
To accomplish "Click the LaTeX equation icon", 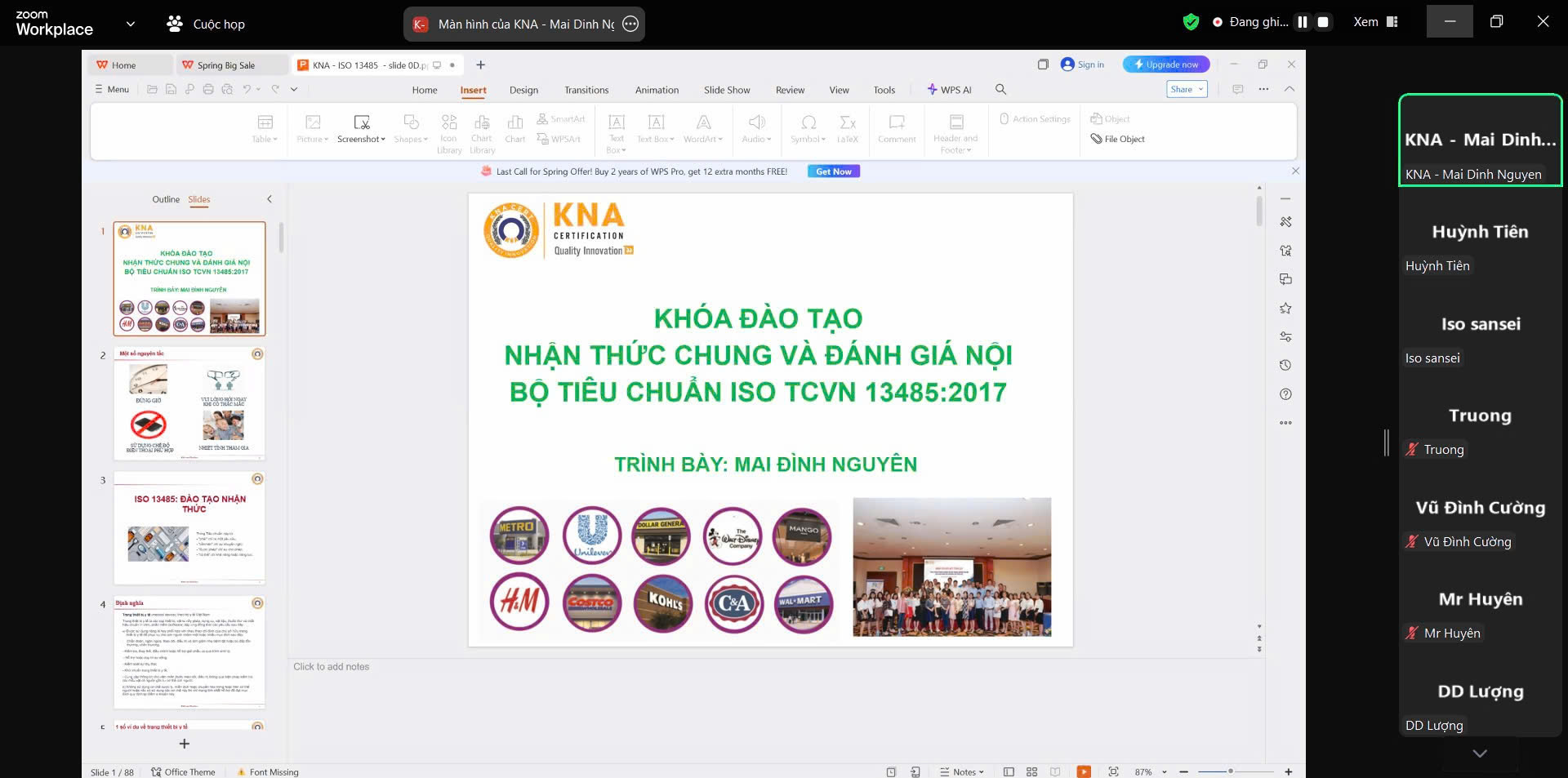I will coord(848,129).
